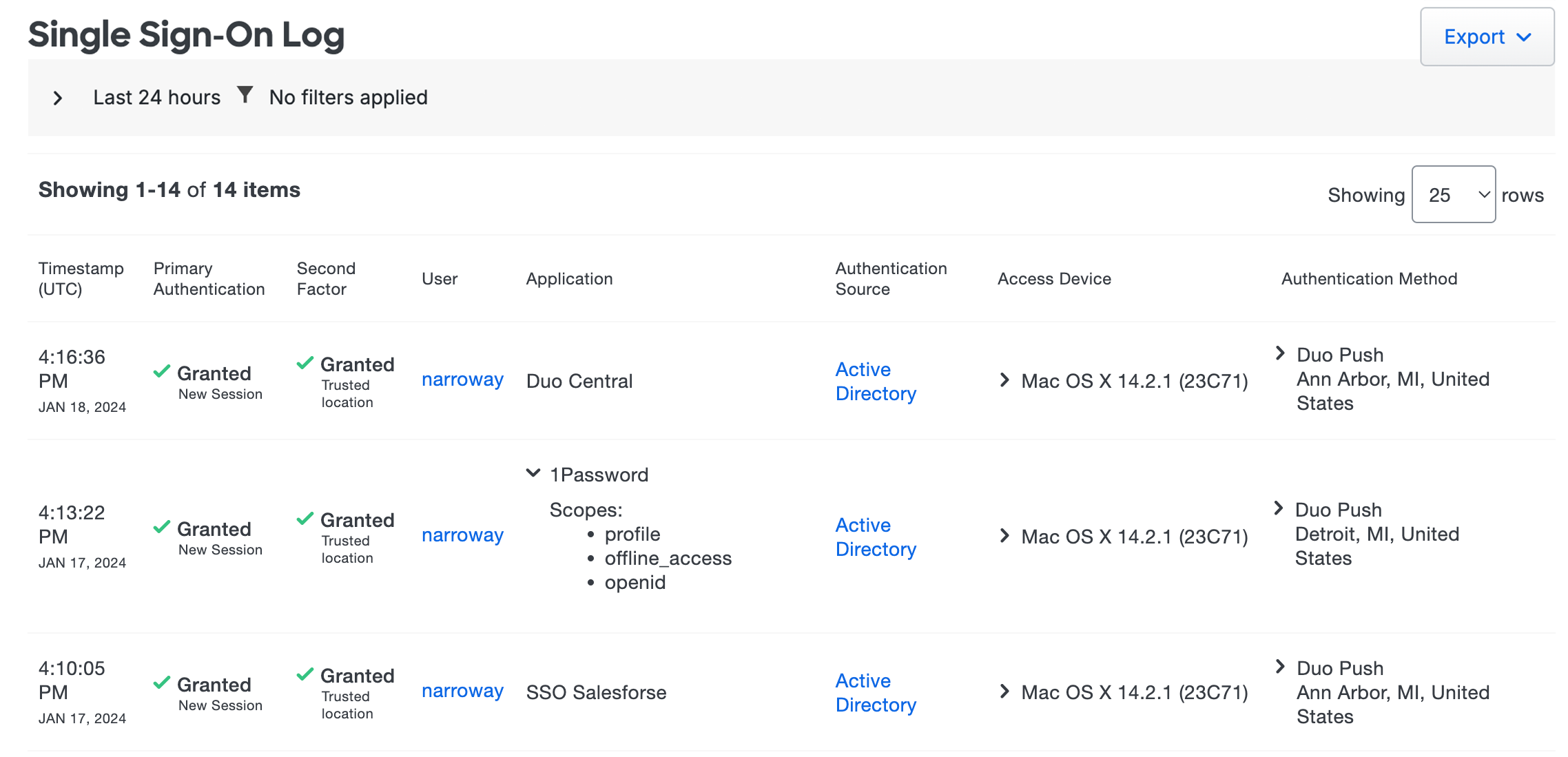1568x757 pixels.
Task: Click No filters applied text
Action: tap(349, 97)
